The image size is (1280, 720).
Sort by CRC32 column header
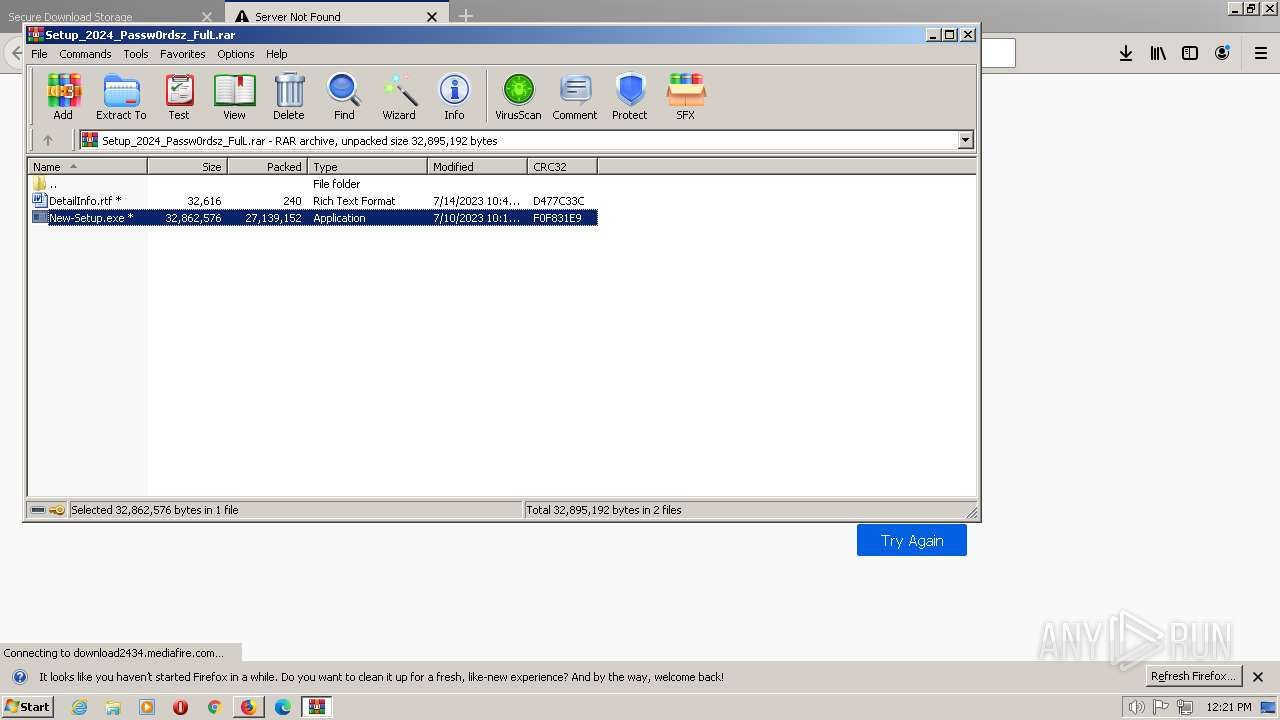pyautogui.click(x=562, y=167)
